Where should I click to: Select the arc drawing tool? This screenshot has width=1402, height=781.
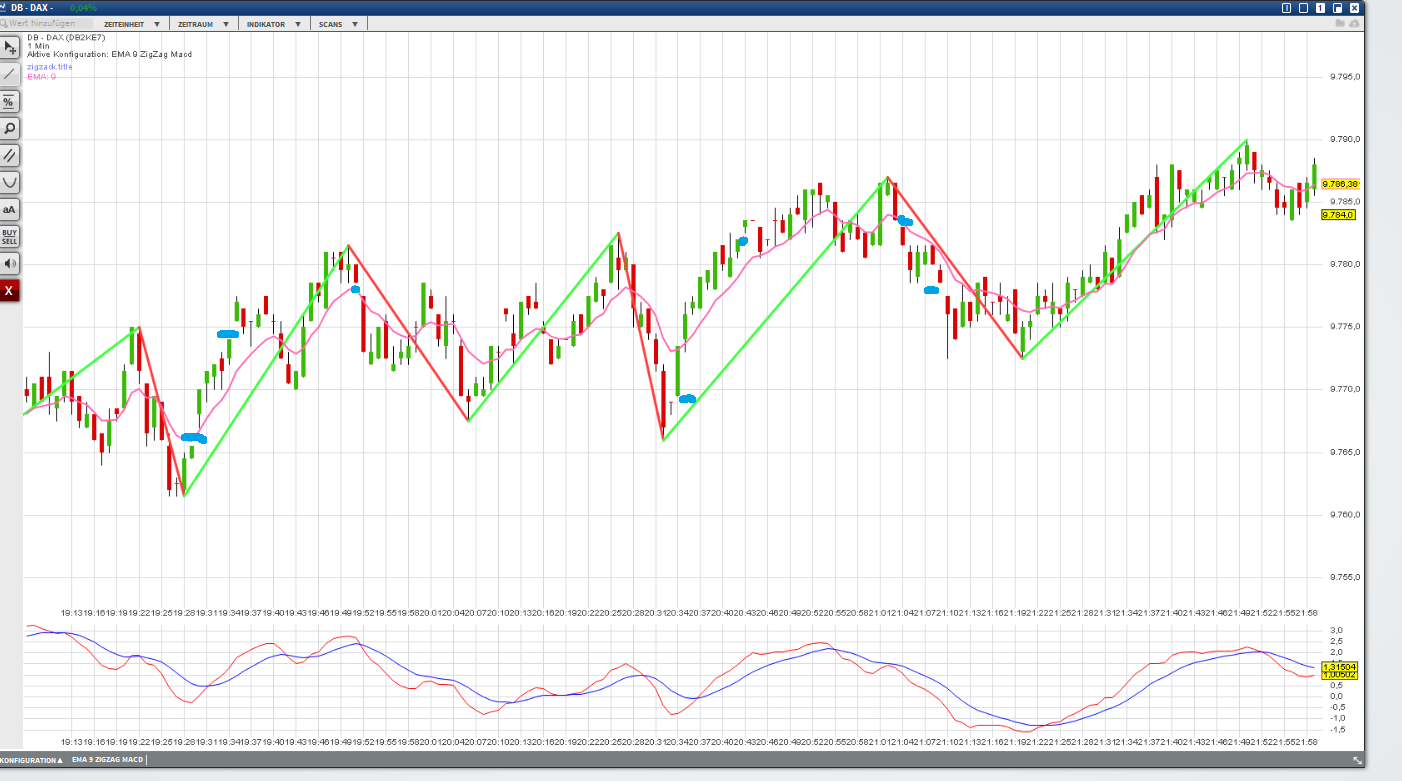tap(8, 182)
